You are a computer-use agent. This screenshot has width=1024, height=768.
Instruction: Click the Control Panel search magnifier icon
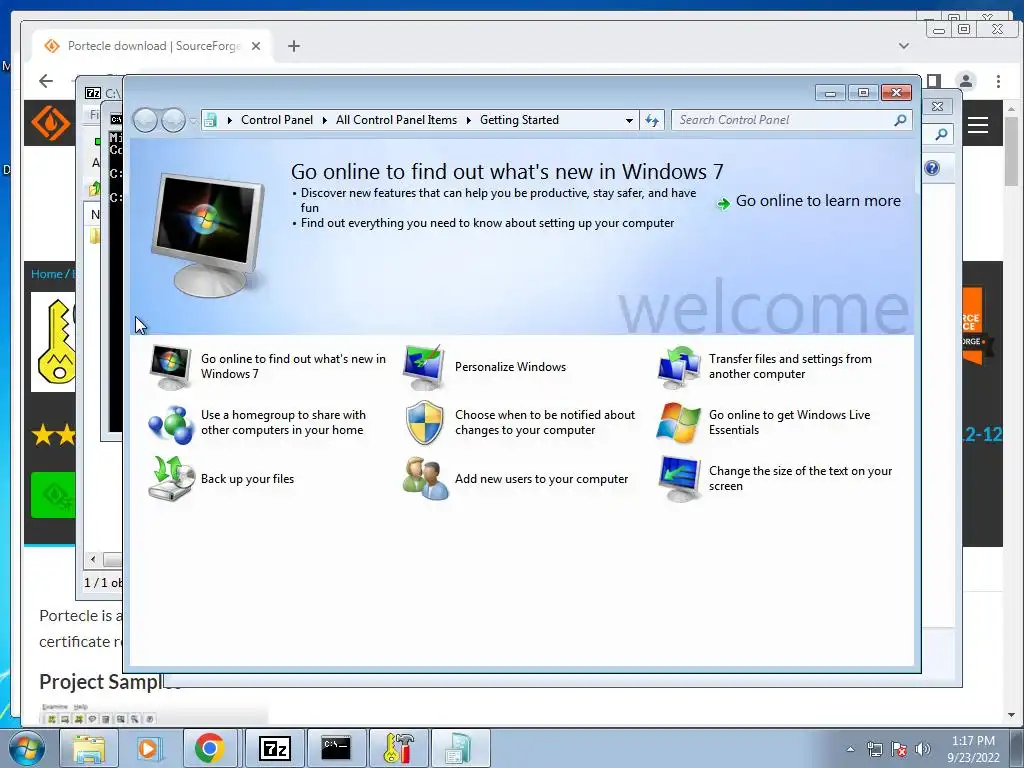pyautogui.click(x=900, y=120)
